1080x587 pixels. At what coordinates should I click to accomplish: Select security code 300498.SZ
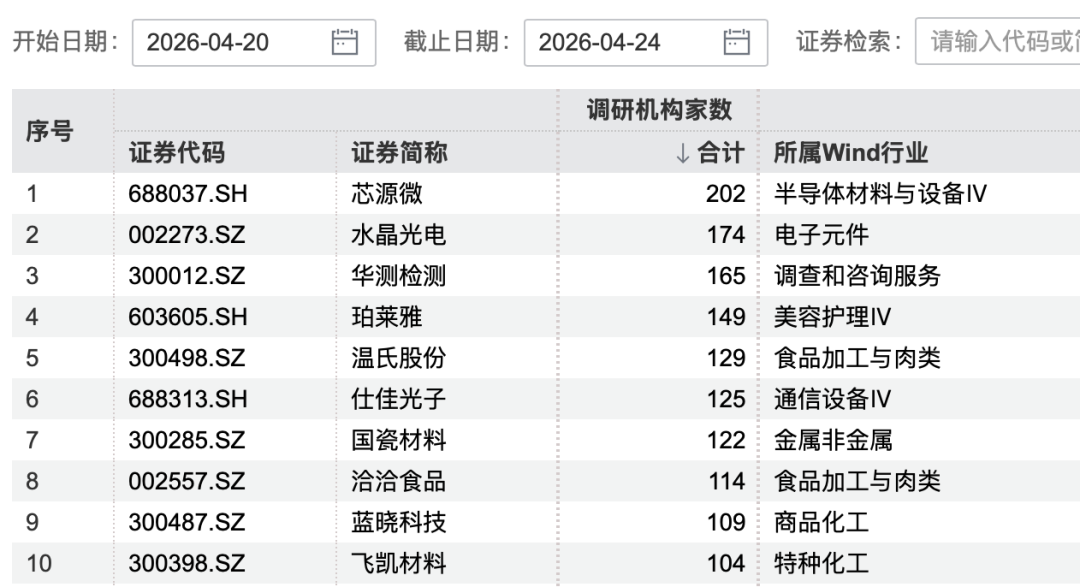point(187,358)
